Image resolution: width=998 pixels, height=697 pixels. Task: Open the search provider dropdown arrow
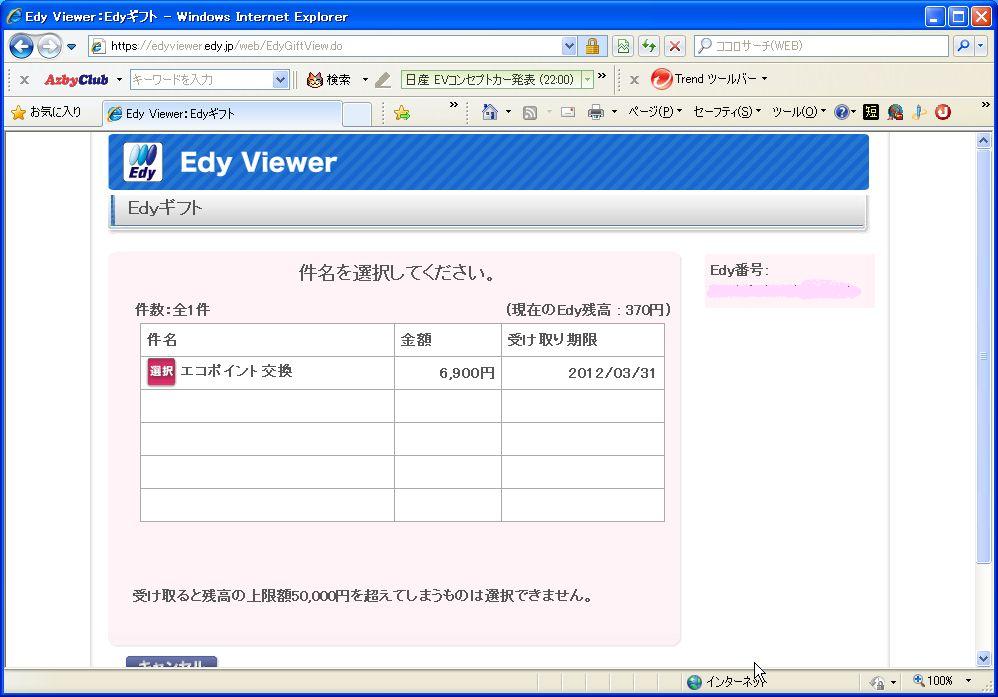click(x=981, y=46)
